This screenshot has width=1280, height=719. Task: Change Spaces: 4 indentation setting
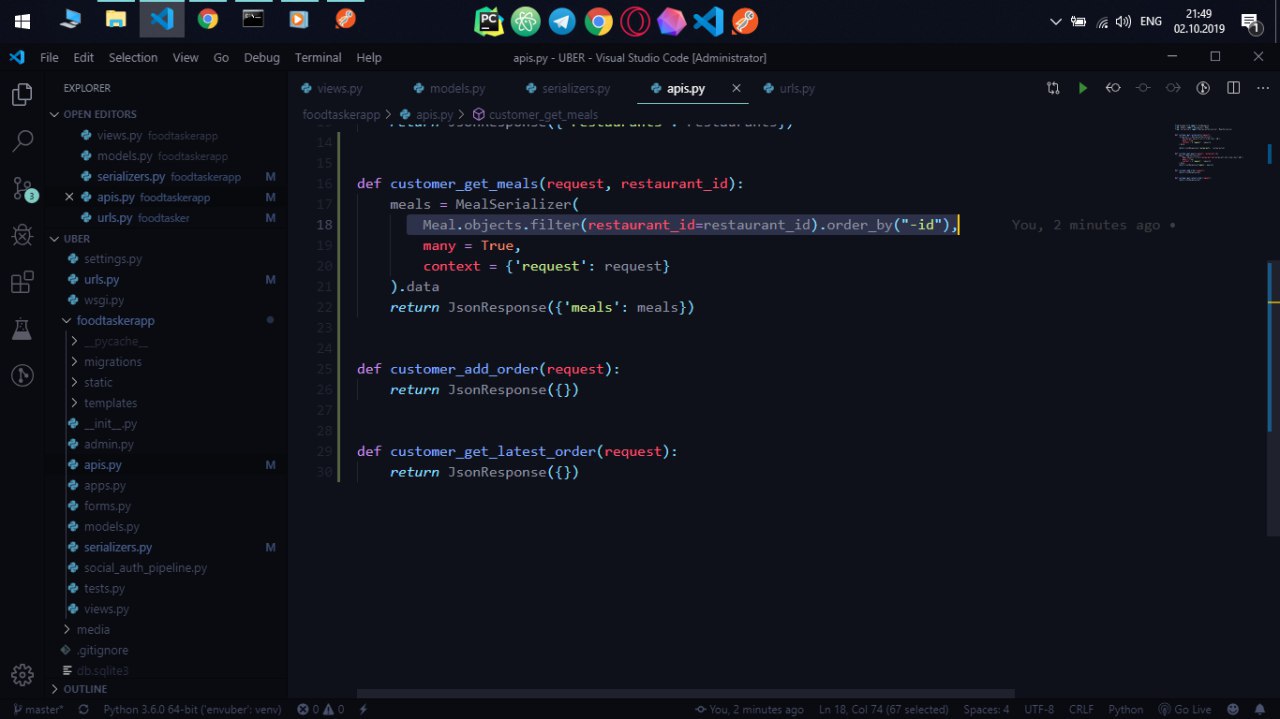click(986, 709)
